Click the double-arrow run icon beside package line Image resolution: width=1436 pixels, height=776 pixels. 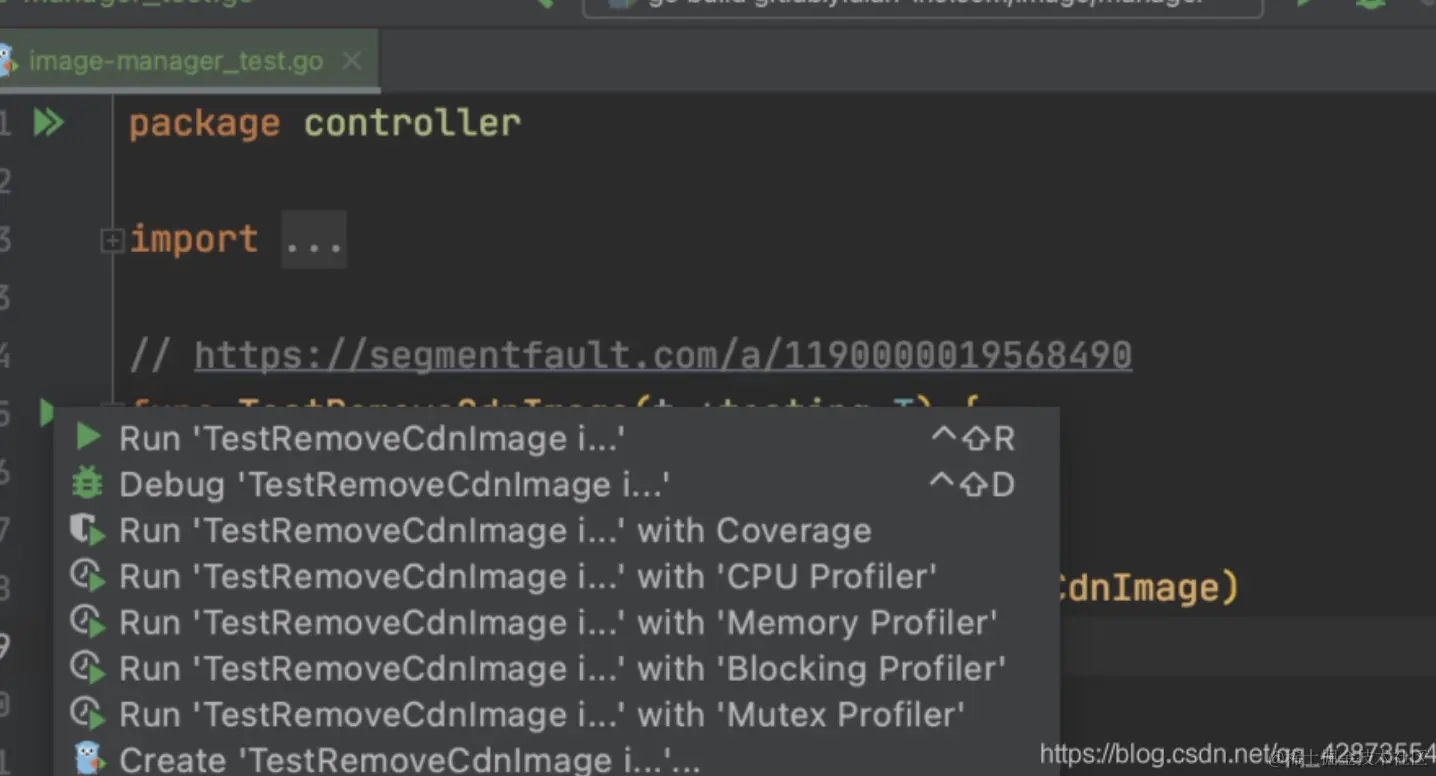(48, 123)
